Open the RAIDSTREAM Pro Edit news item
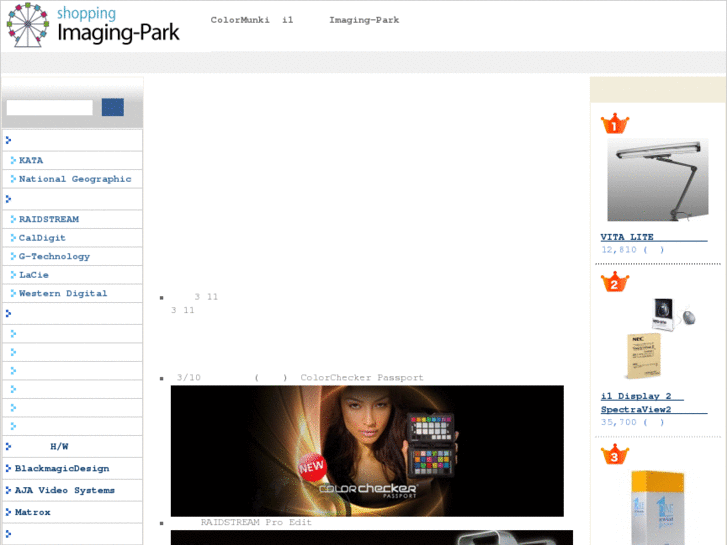Screen dimensions: 727x545 pyautogui.click(x=256, y=522)
